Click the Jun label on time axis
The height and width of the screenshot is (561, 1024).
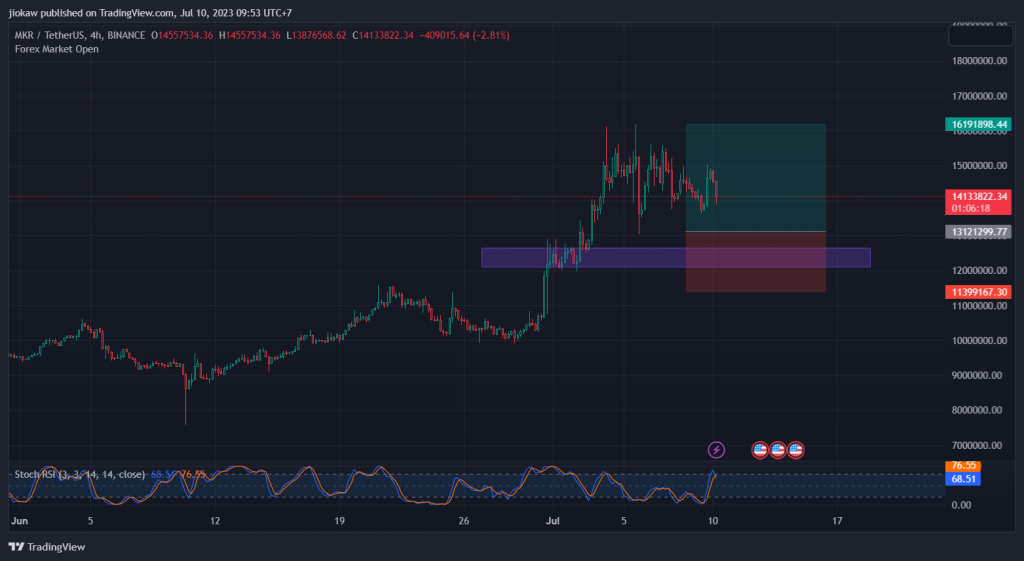tap(20, 521)
